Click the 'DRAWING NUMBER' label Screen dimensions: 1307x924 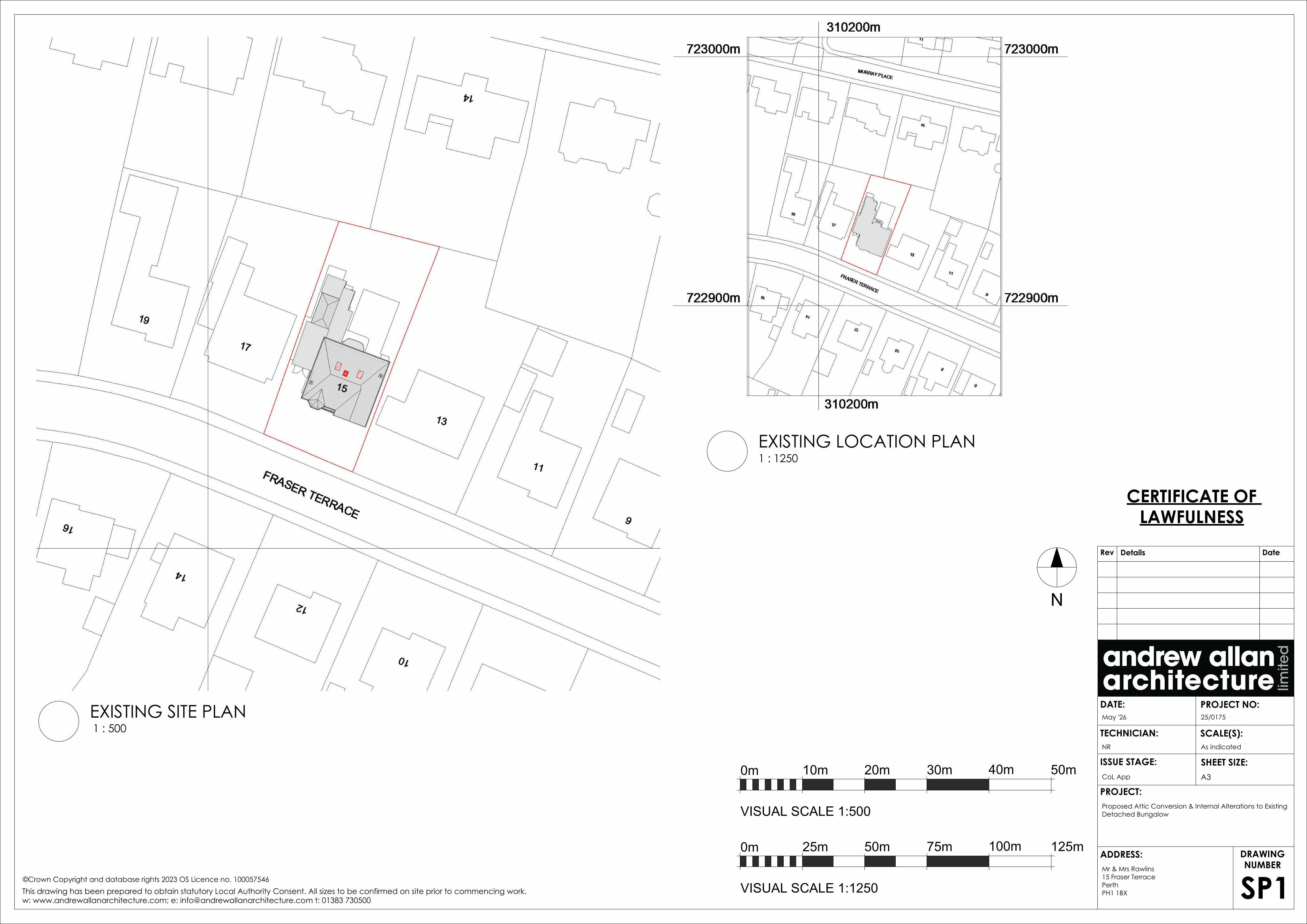click(1262, 859)
